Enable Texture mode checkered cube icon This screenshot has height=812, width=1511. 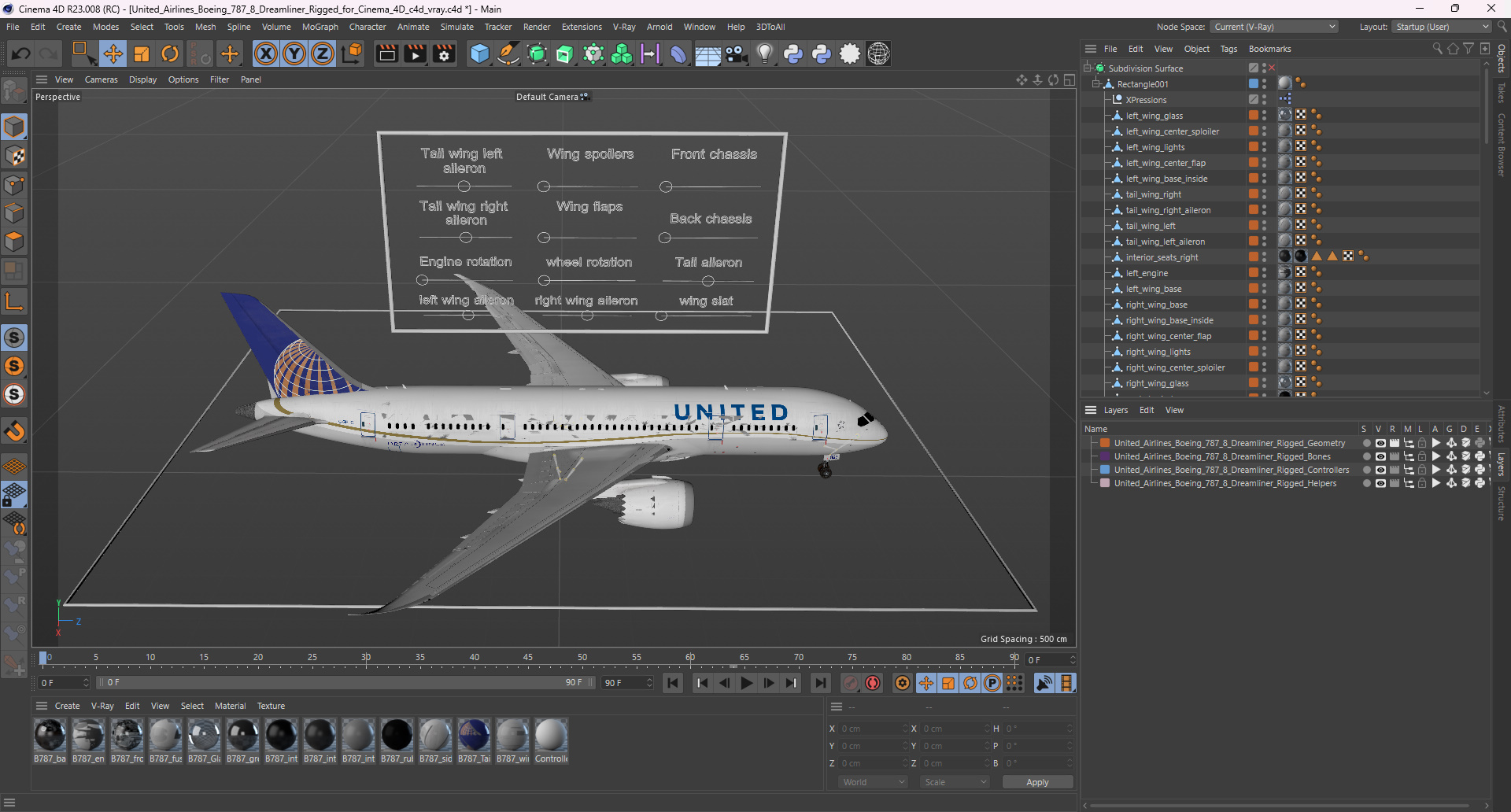coord(14,156)
